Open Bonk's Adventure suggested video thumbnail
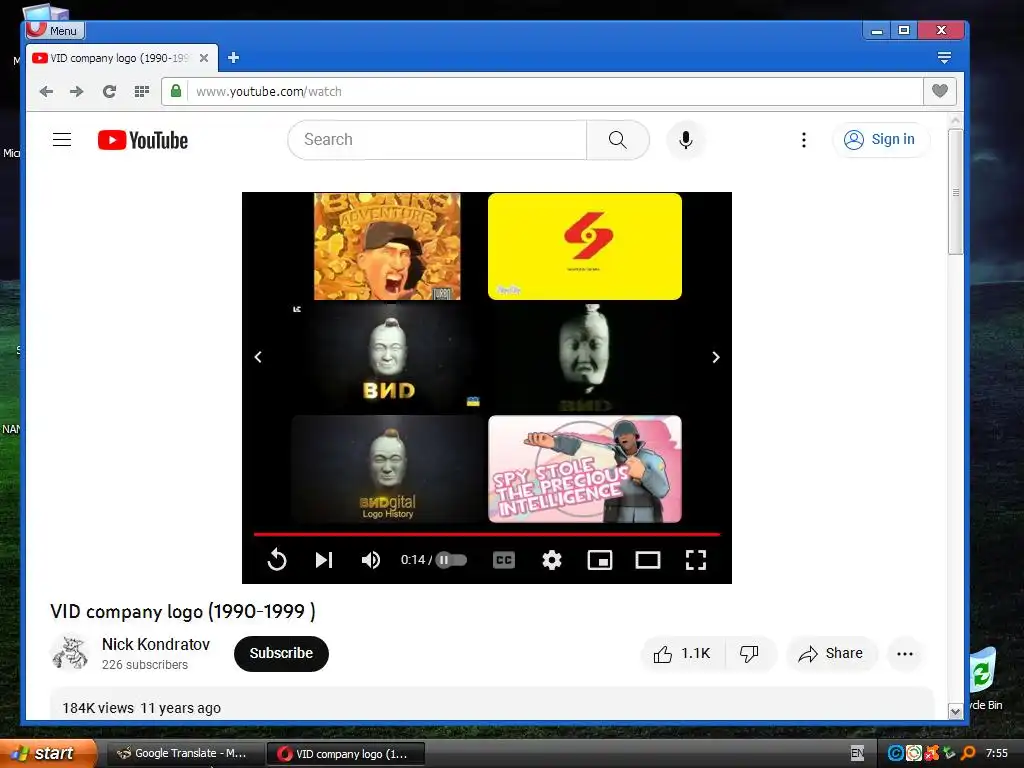The width and height of the screenshot is (1024, 768). point(387,246)
